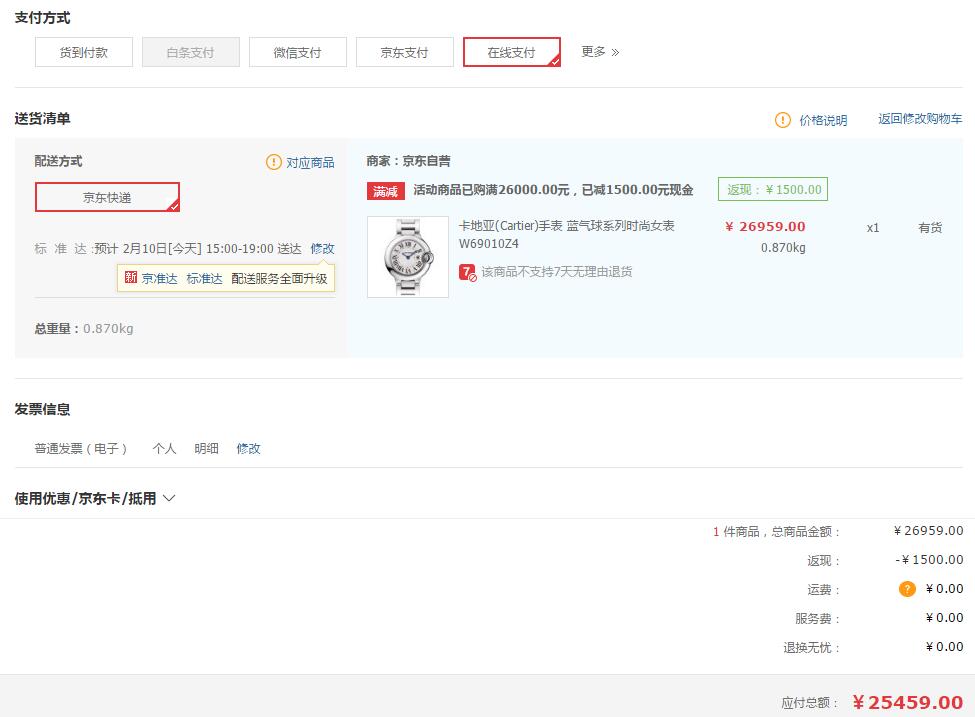
Task: Click the red 新 badge icon
Action: tap(131, 277)
